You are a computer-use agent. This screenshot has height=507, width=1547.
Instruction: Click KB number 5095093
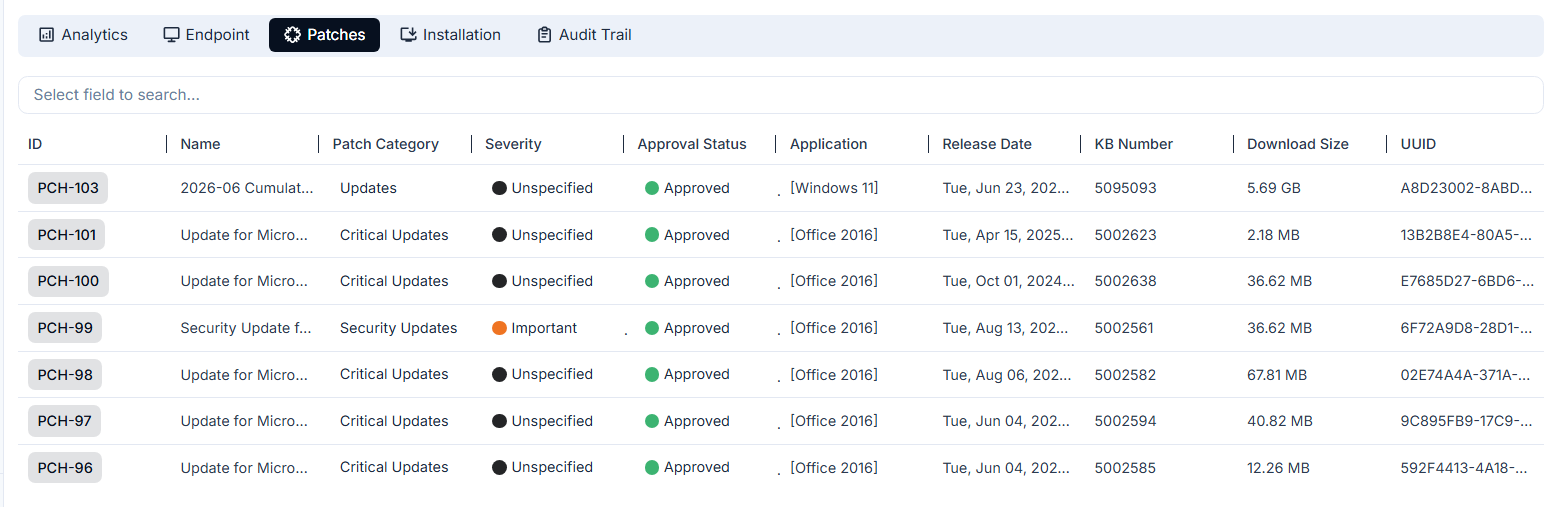coord(1126,188)
